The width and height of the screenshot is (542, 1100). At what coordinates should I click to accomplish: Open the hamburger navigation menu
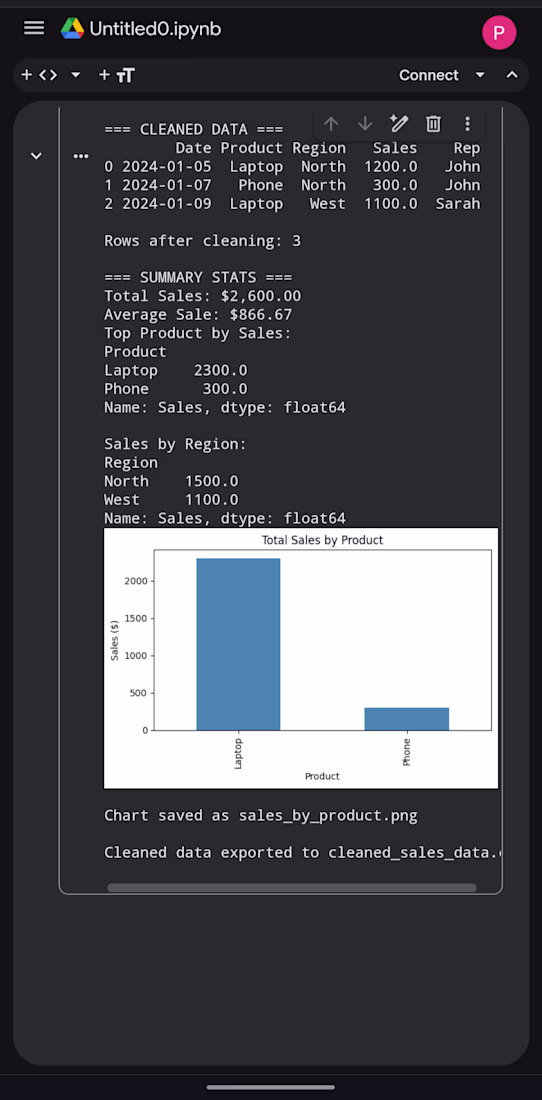pyautogui.click(x=34, y=28)
